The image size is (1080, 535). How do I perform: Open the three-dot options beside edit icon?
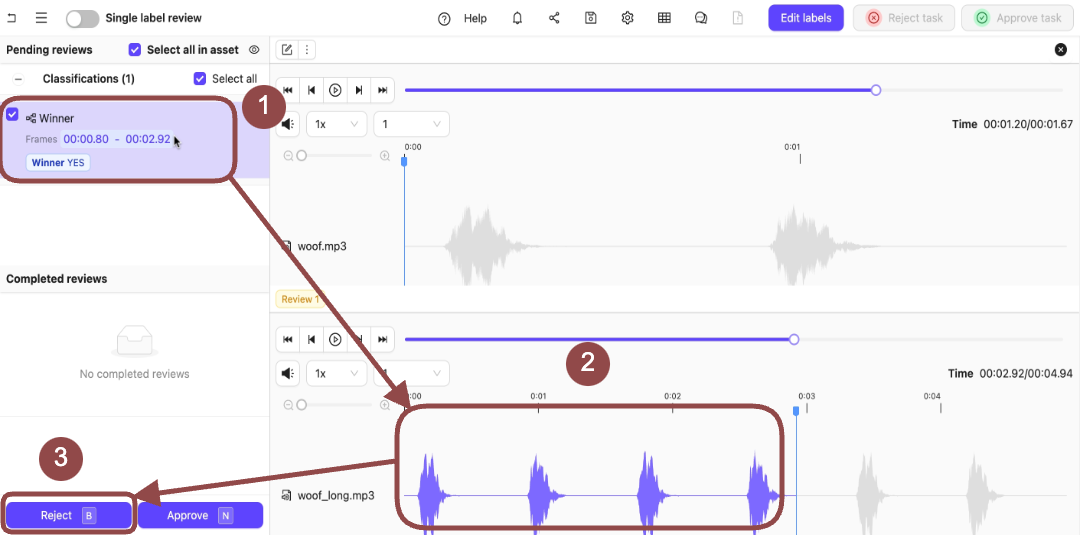[x=307, y=50]
